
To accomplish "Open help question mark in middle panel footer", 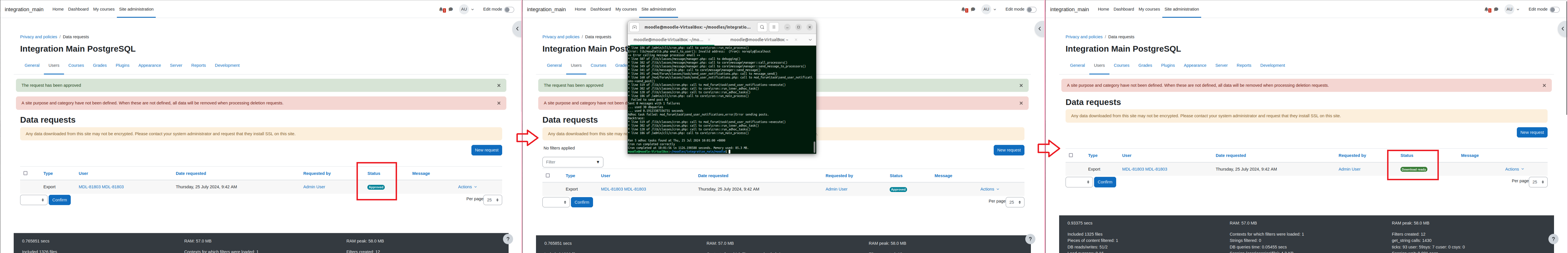I will pyautogui.click(x=1030, y=239).
